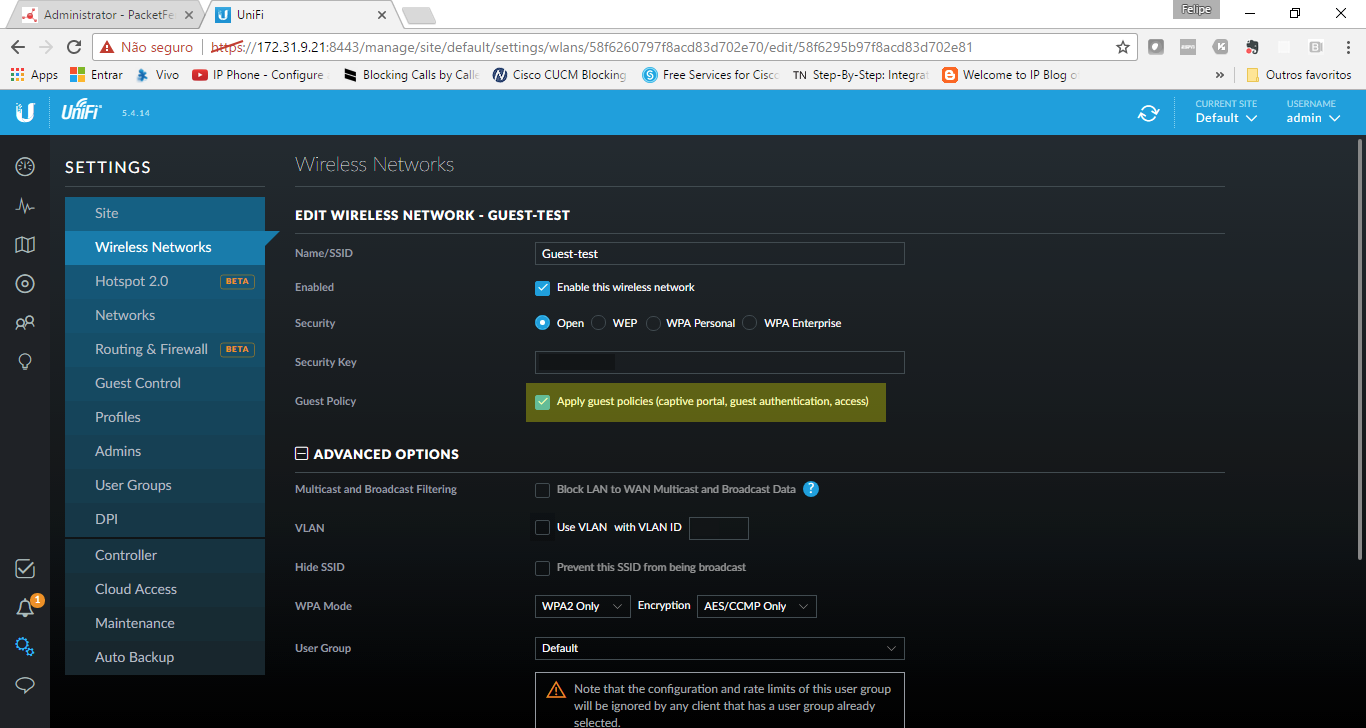Select the WPA Enterprise radio button
Viewport: 1366px width, 728px height.
tap(749, 323)
